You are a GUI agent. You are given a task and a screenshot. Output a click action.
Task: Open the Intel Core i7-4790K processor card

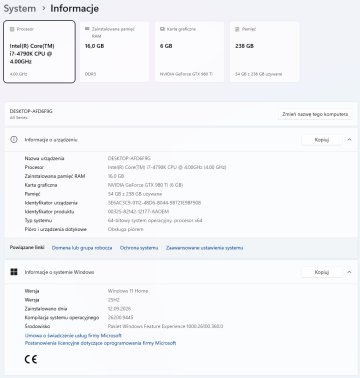(x=39, y=52)
